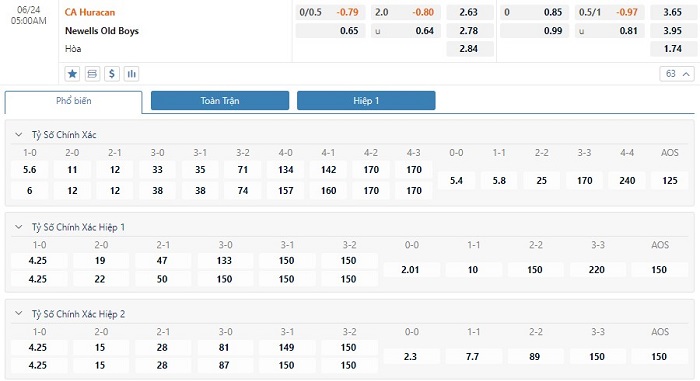Pick second half 2-2 odds 89

click(535, 356)
